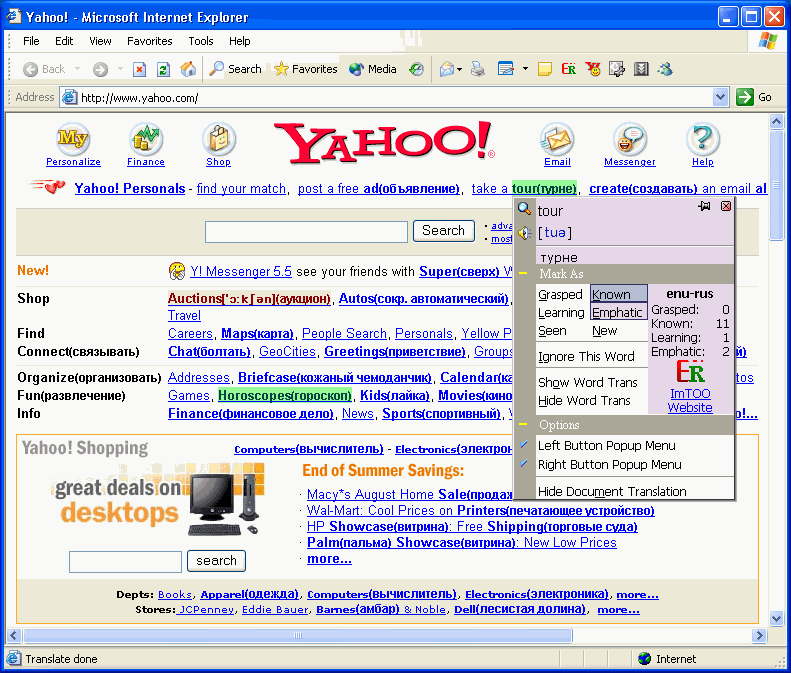The image size is (791, 673).
Task: Open the address bar dropdown arrow
Action: [x=721, y=97]
